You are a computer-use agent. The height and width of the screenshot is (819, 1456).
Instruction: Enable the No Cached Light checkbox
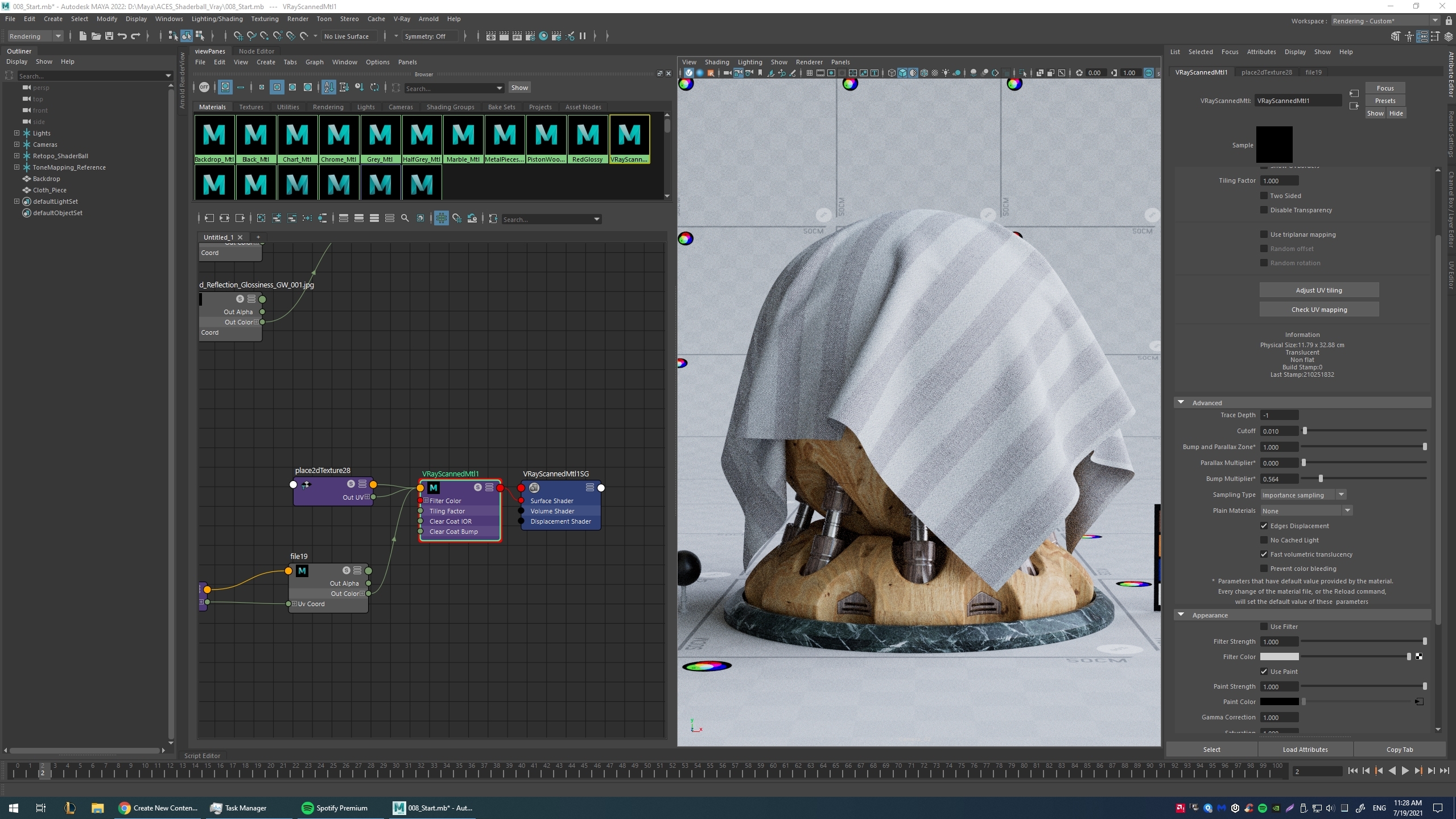click(x=1264, y=540)
